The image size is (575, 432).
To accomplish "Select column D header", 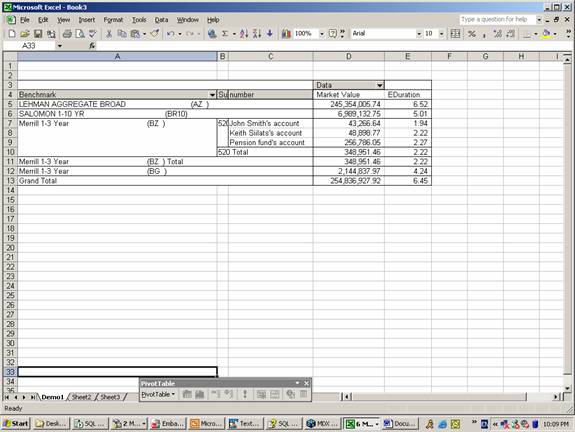I will tap(348, 56).
